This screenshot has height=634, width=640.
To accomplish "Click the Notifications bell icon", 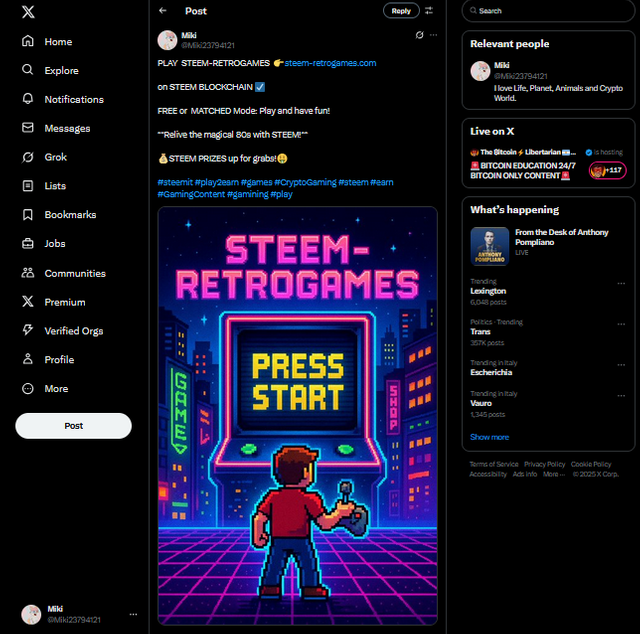I will [x=28, y=99].
